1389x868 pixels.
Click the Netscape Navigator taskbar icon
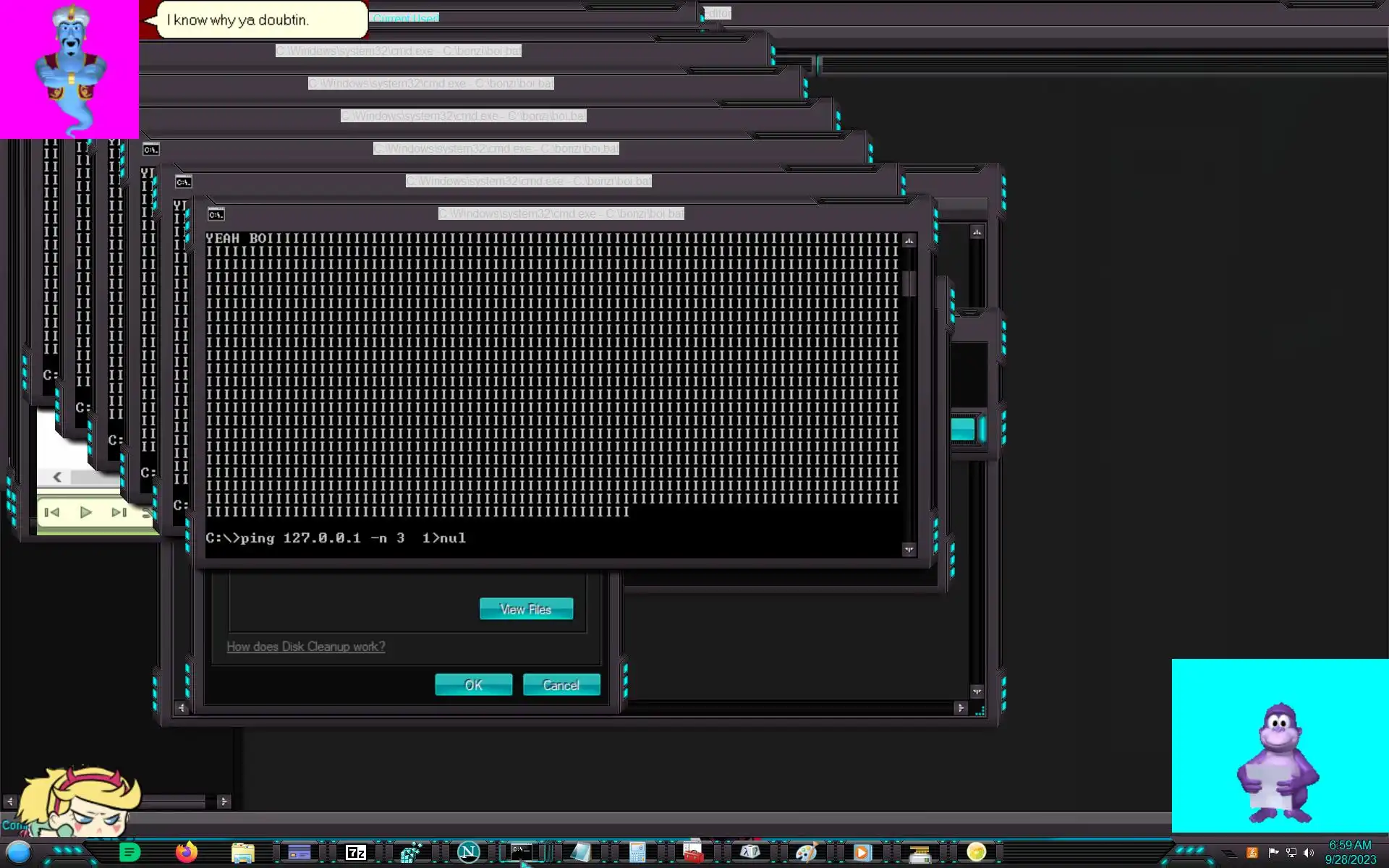pos(469,852)
